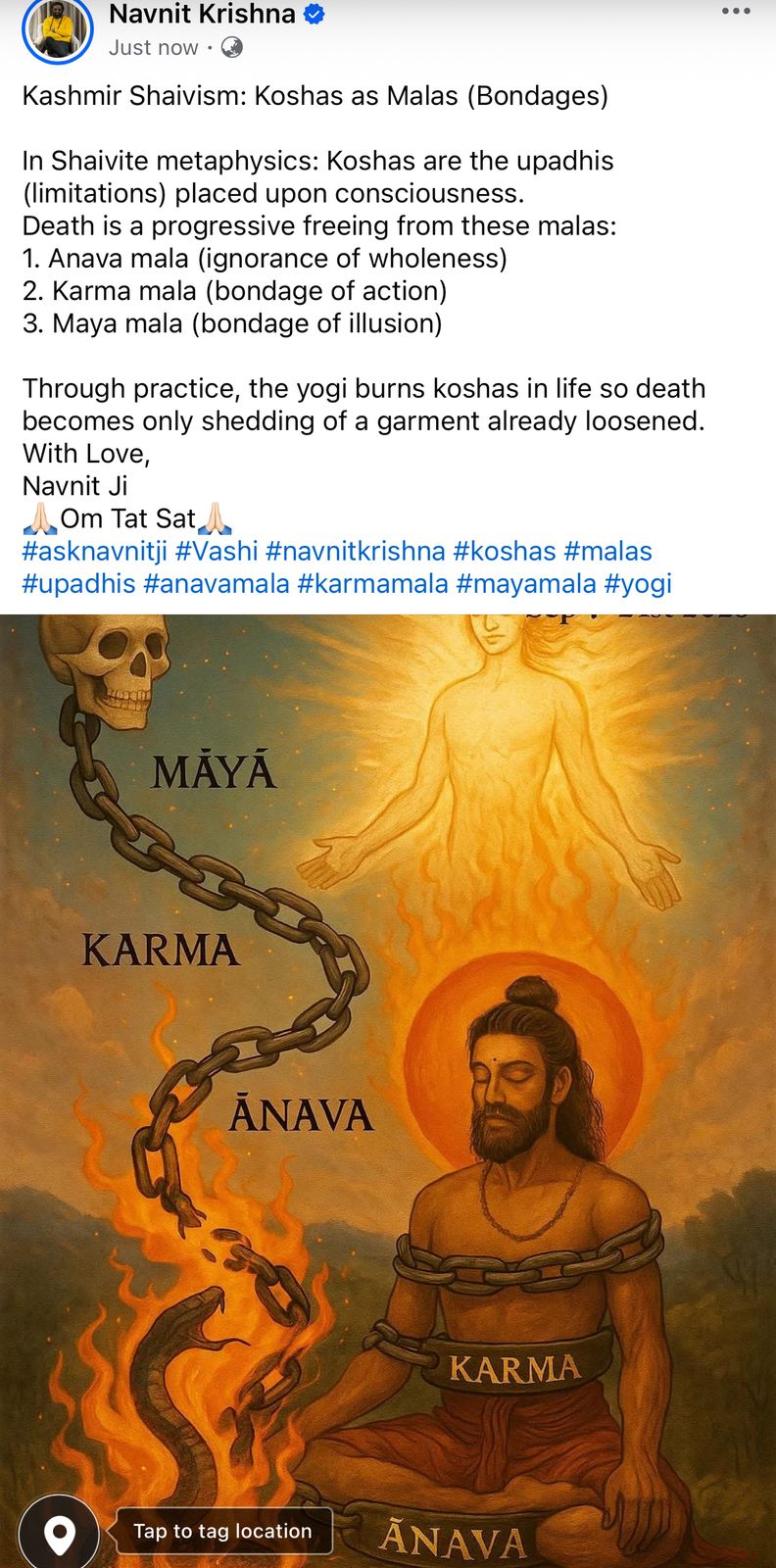Viewport: 776px width, 1568px height.
Task: Open the #anavamala hashtag
Action: (x=217, y=584)
